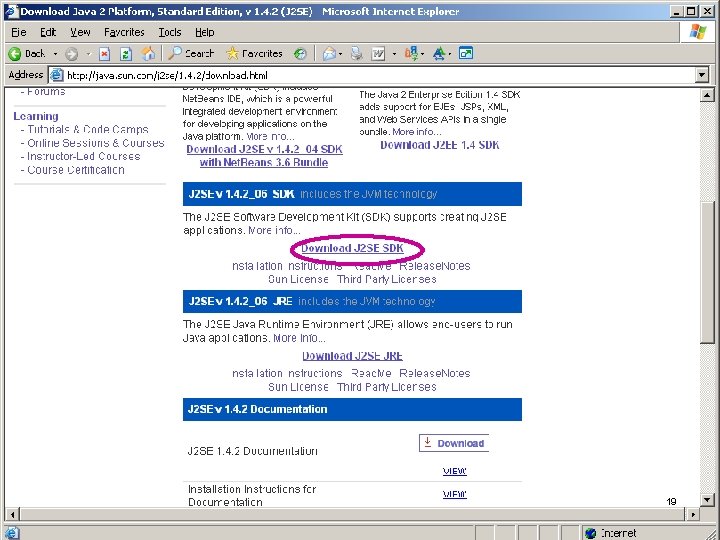This screenshot has height=540, width=720.
Task: Click More info link in the SDK description
Action: click(x=274, y=230)
